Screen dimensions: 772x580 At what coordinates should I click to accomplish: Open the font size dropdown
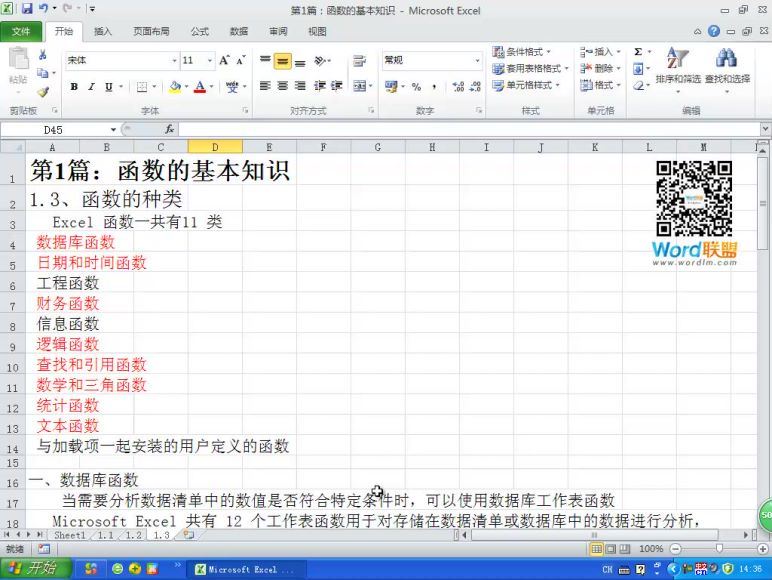[210, 61]
